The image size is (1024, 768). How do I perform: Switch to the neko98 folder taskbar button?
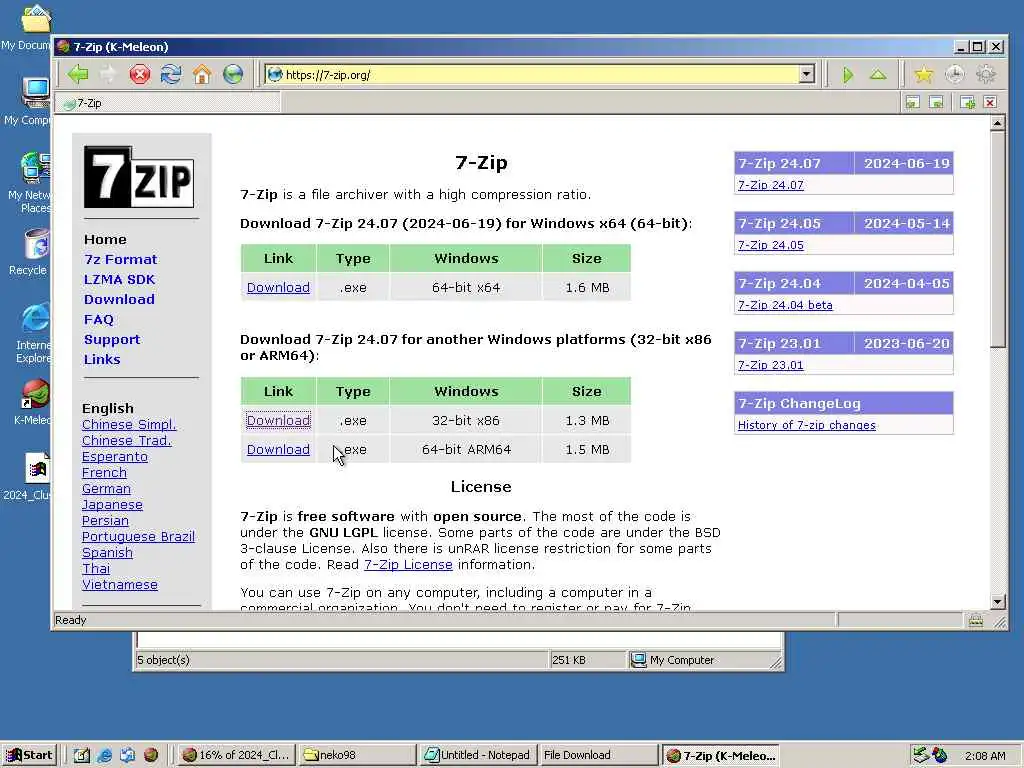357,755
